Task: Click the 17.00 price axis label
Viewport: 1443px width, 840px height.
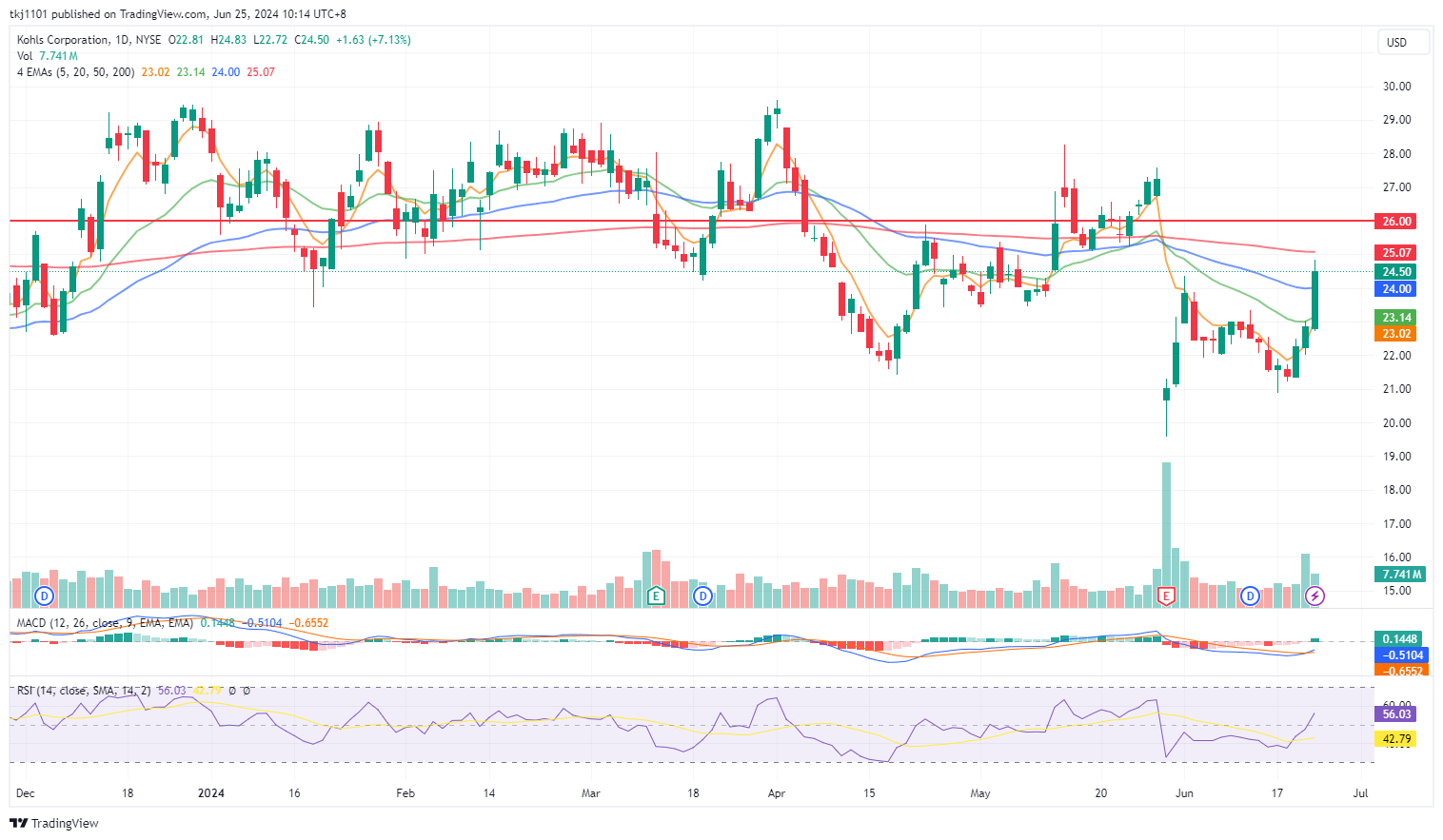Action: (x=1396, y=524)
